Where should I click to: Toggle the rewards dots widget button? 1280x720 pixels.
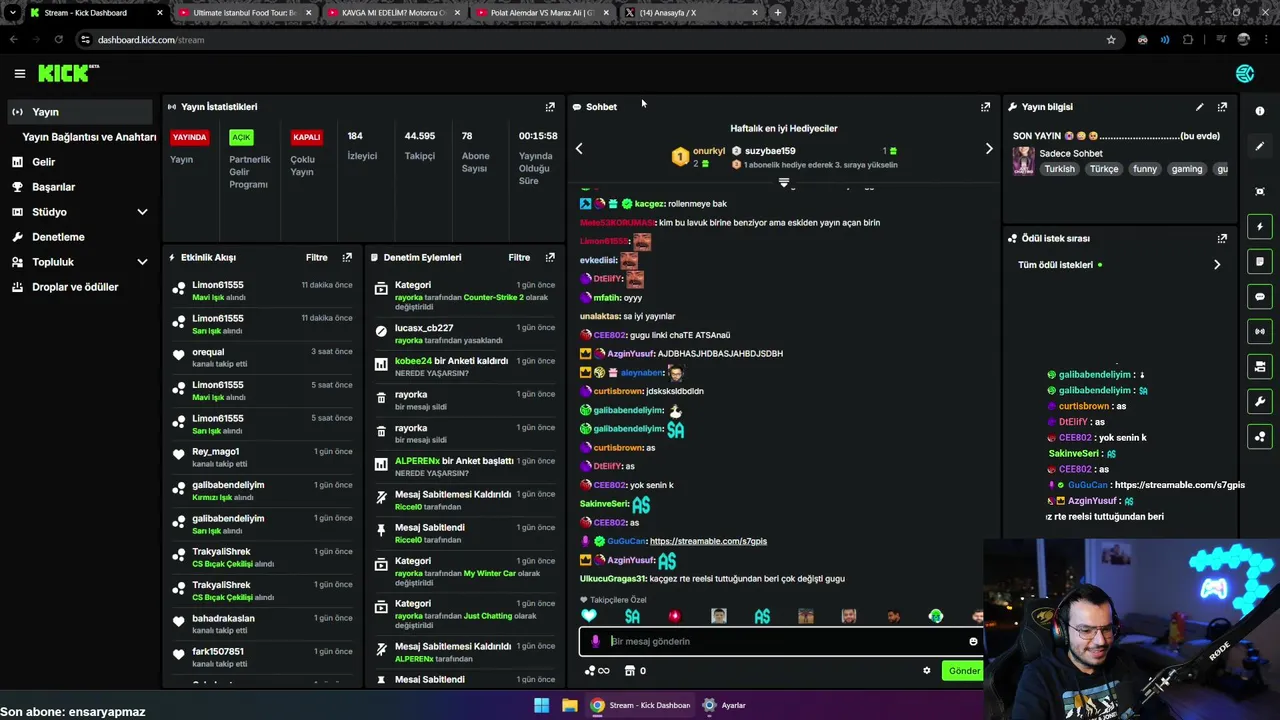[x=1260, y=437]
